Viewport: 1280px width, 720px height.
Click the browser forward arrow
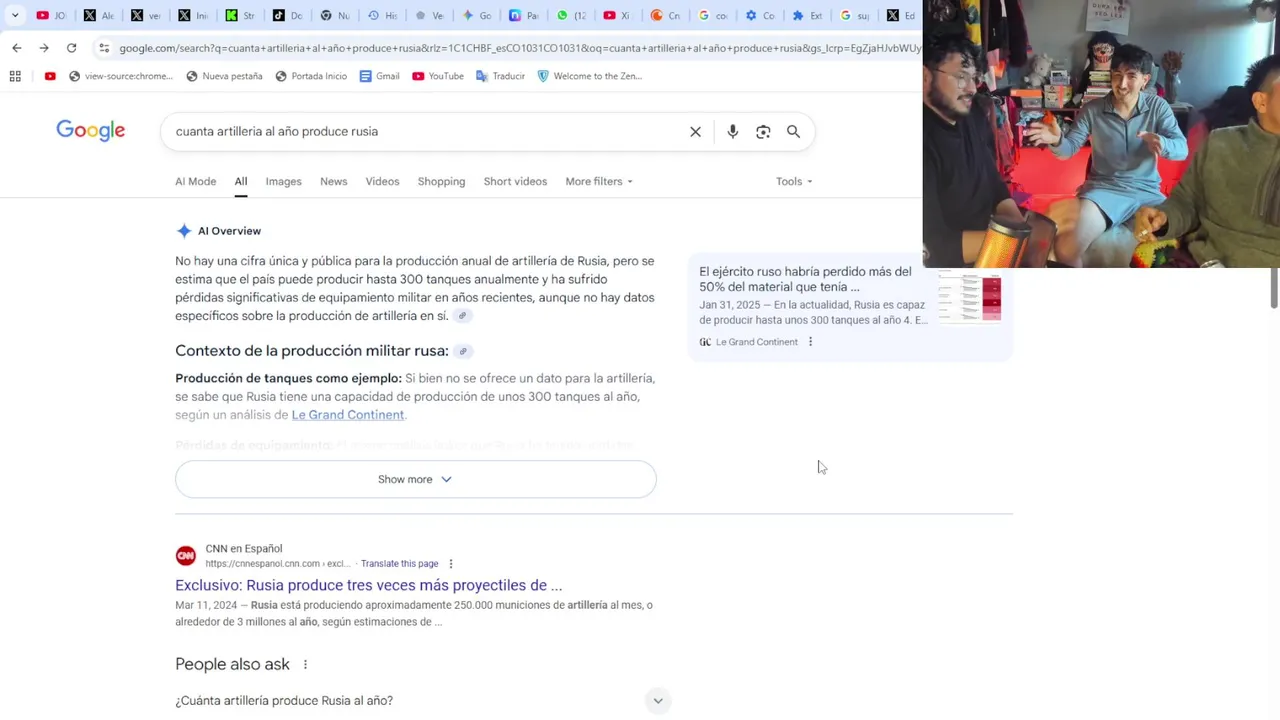[x=44, y=48]
